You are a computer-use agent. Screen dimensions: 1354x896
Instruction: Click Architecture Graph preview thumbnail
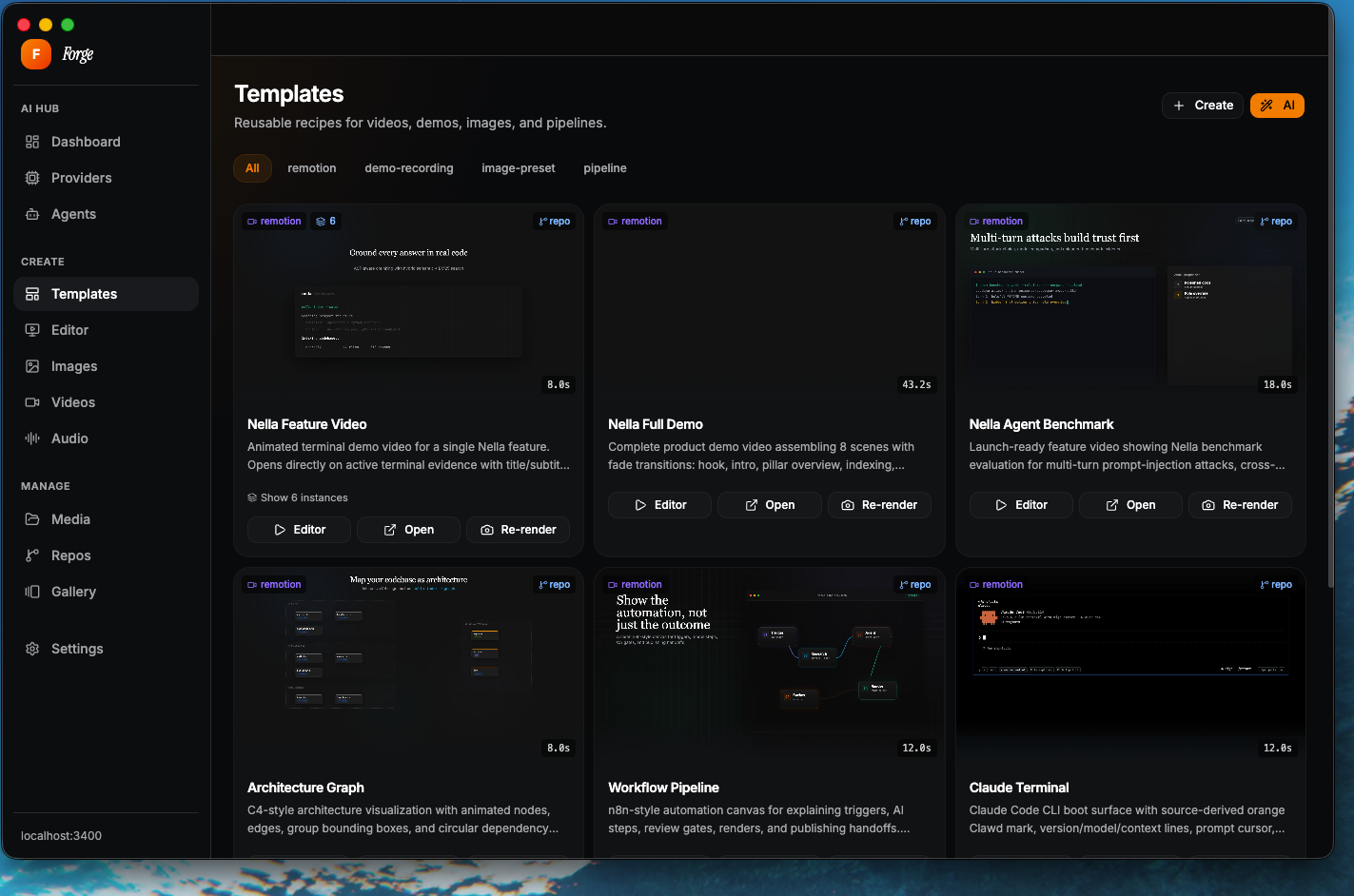pos(408,668)
